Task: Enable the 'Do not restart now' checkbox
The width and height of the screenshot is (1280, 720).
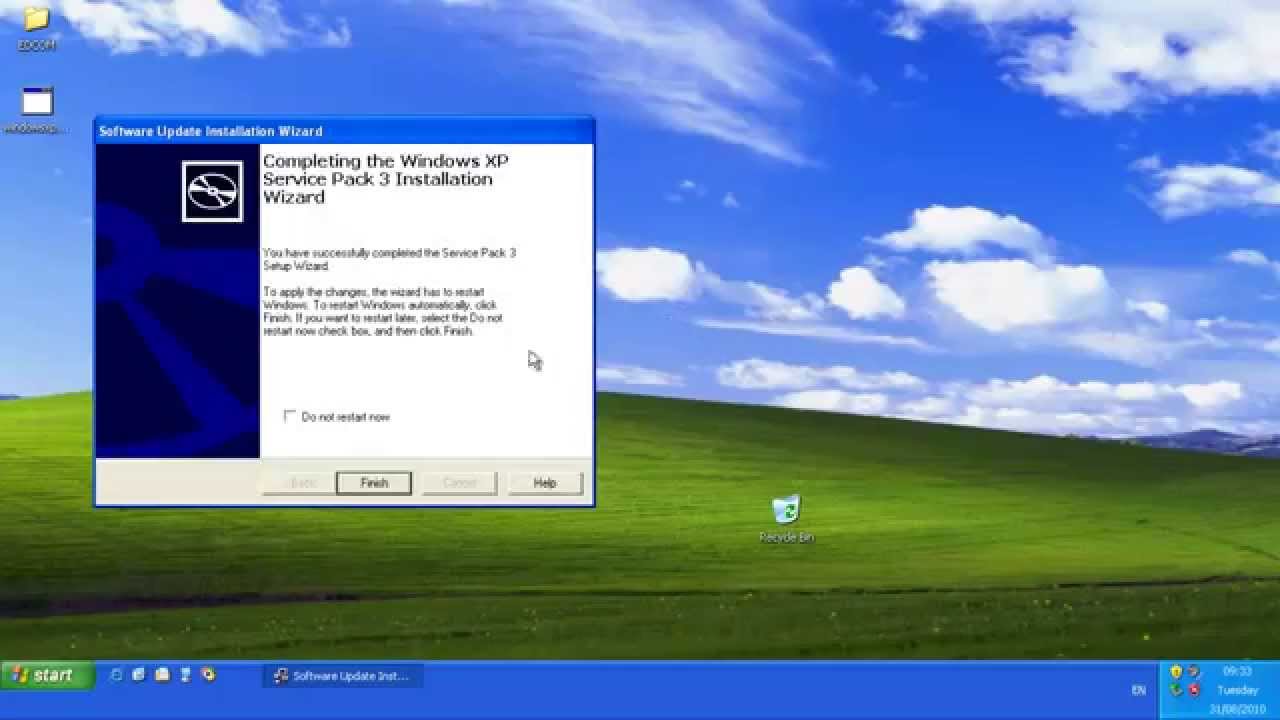Action: tap(290, 416)
